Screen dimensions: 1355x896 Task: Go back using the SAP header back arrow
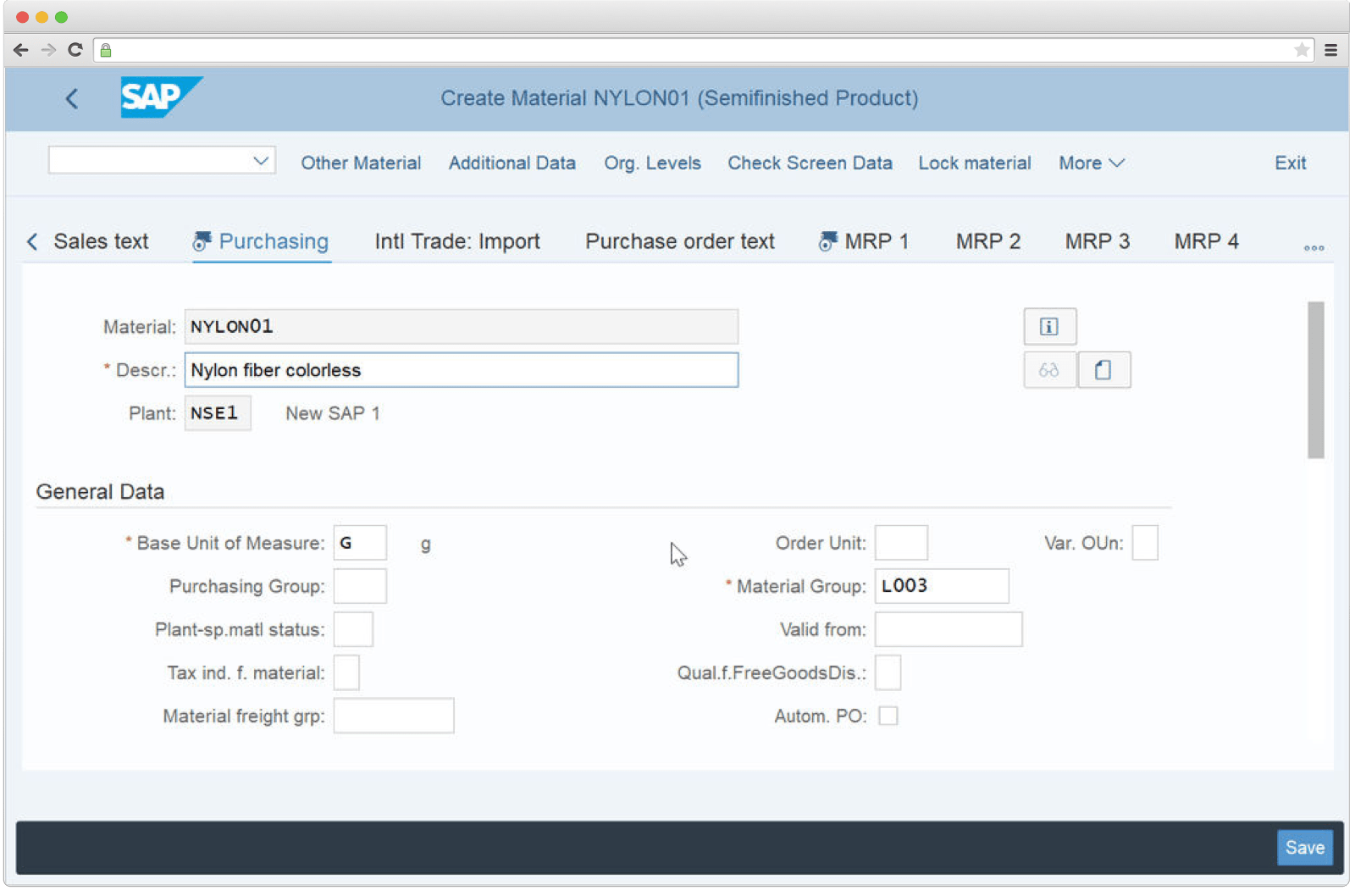tap(72, 99)
